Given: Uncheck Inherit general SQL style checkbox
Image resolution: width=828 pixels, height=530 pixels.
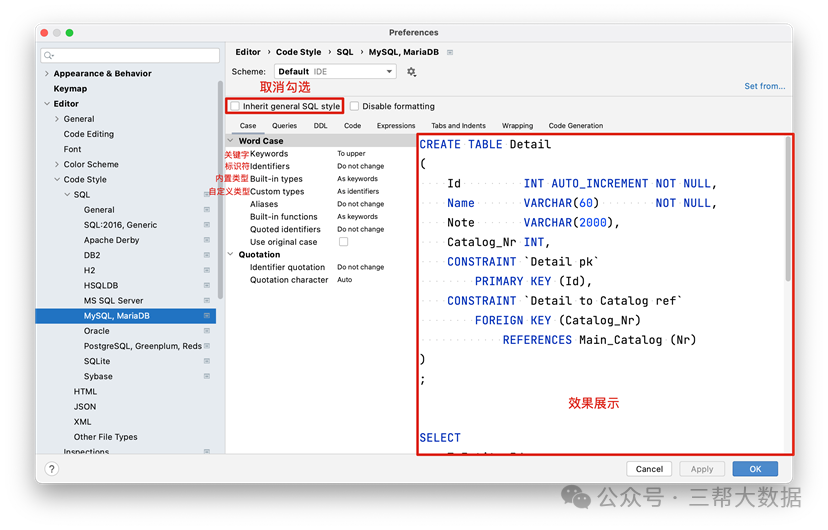Looking at the screenshot, I should 235,106.
